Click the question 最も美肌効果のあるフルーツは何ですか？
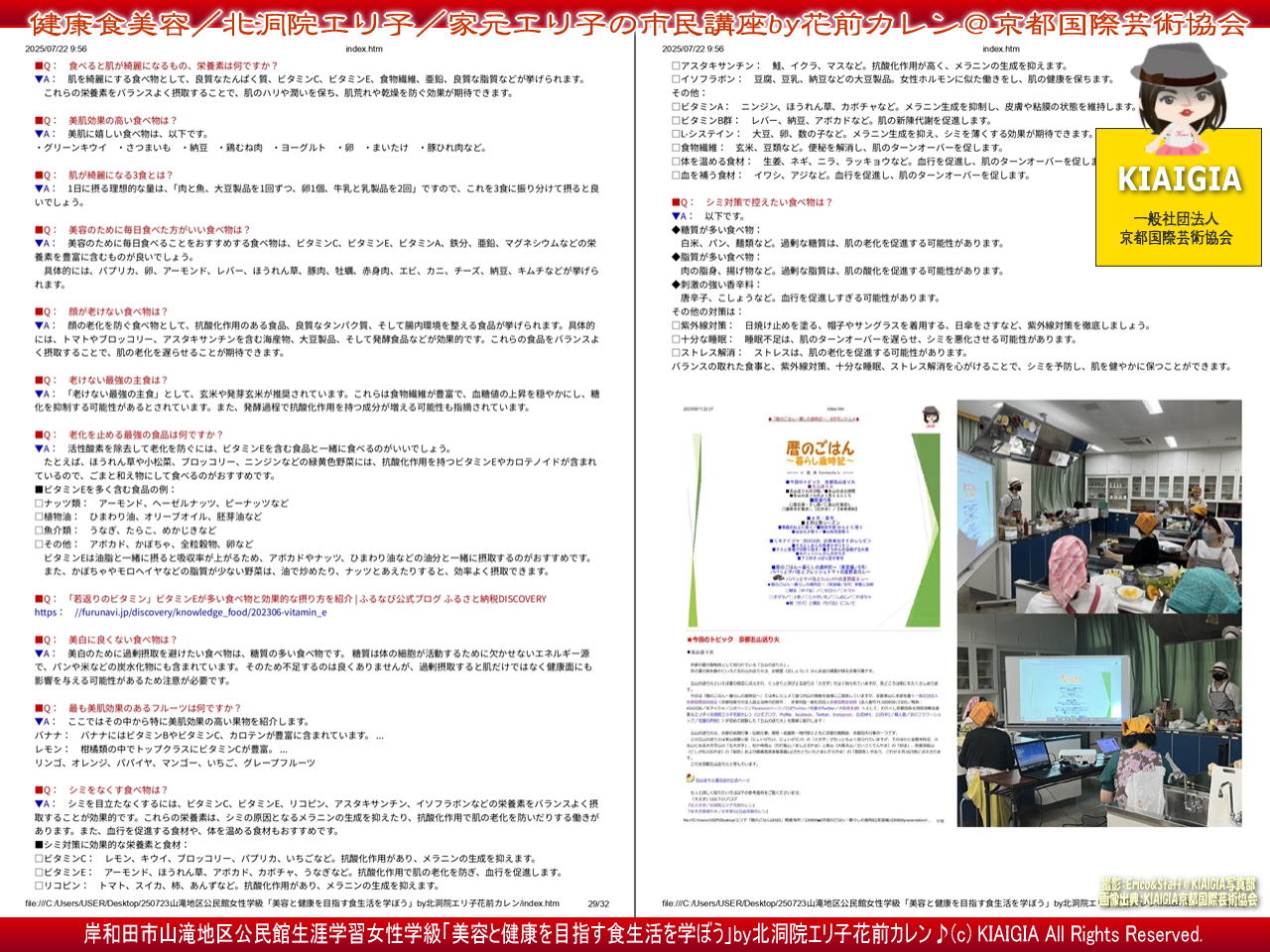 coord(138,708)
